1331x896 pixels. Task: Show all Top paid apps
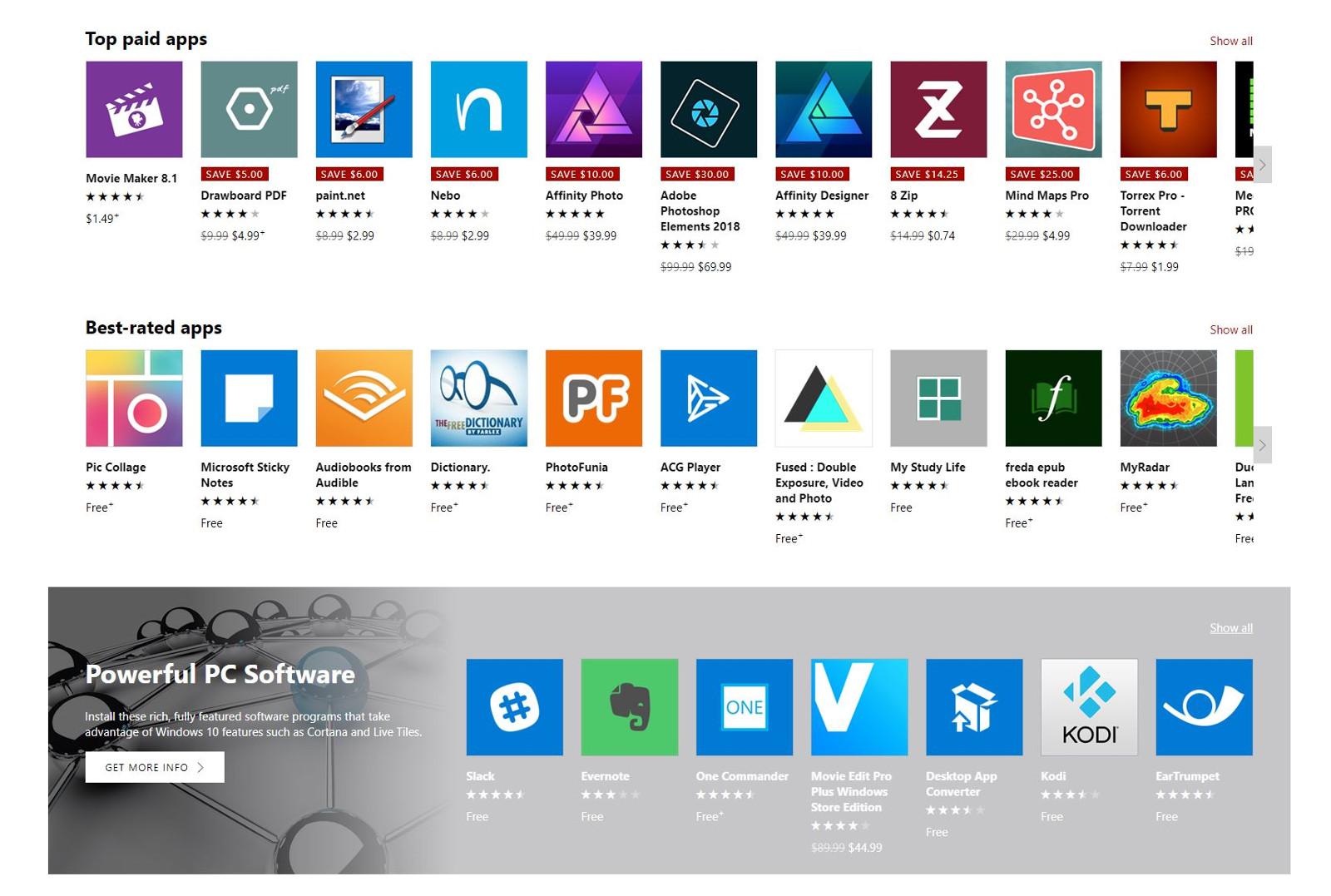coord(1230,41)
